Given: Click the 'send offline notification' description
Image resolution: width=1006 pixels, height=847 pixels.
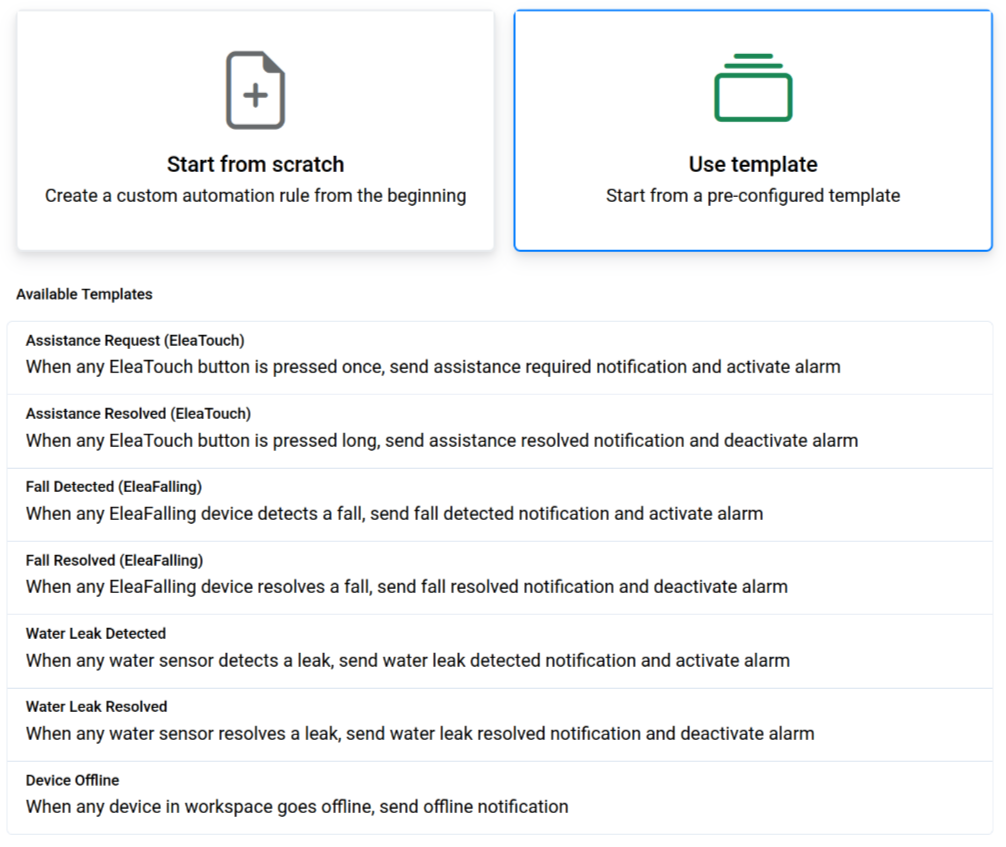Looking at the screenshot, I should tap(297, 806).
